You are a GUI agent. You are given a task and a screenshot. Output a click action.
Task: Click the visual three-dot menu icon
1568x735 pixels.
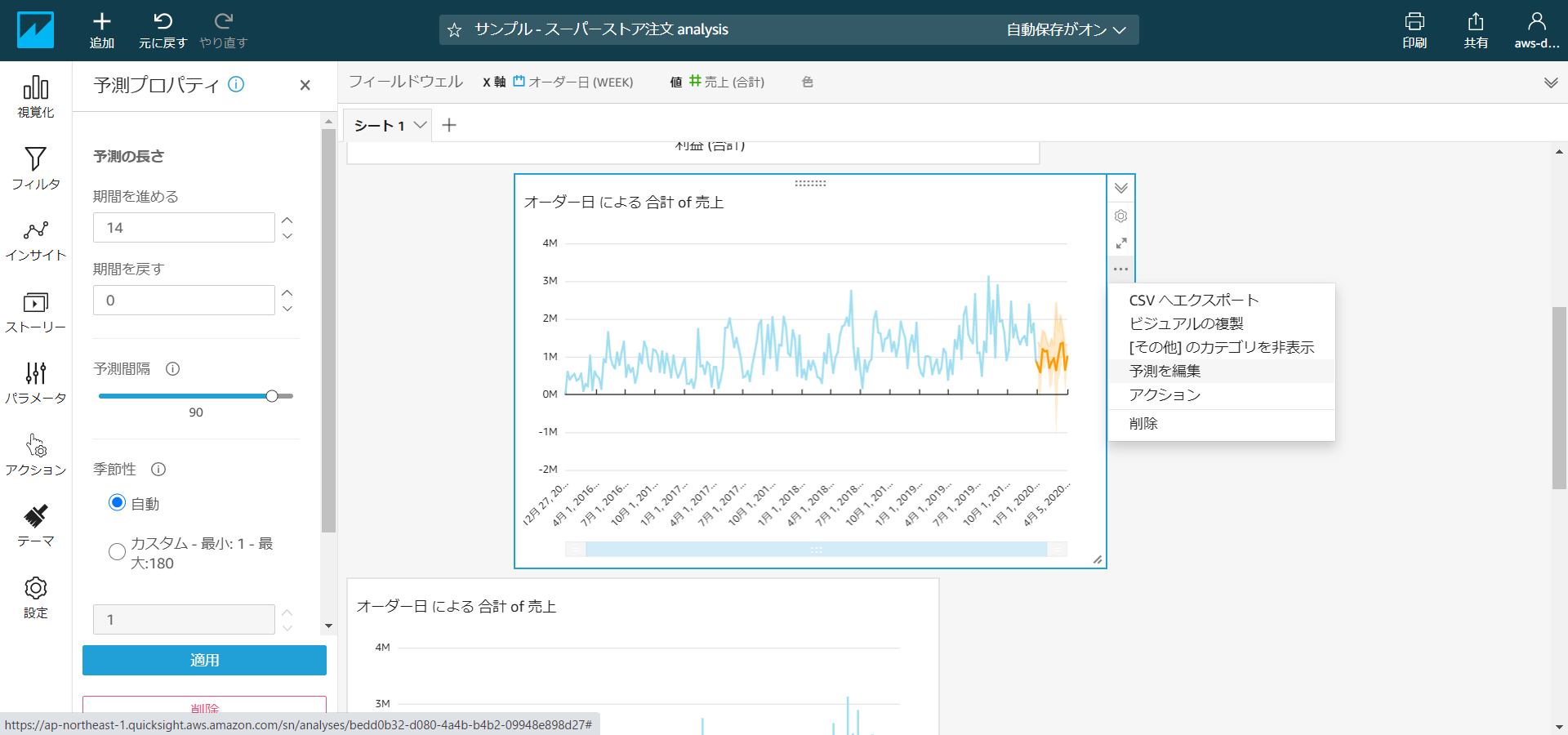pyautogui.click(x=1121, y=269)
